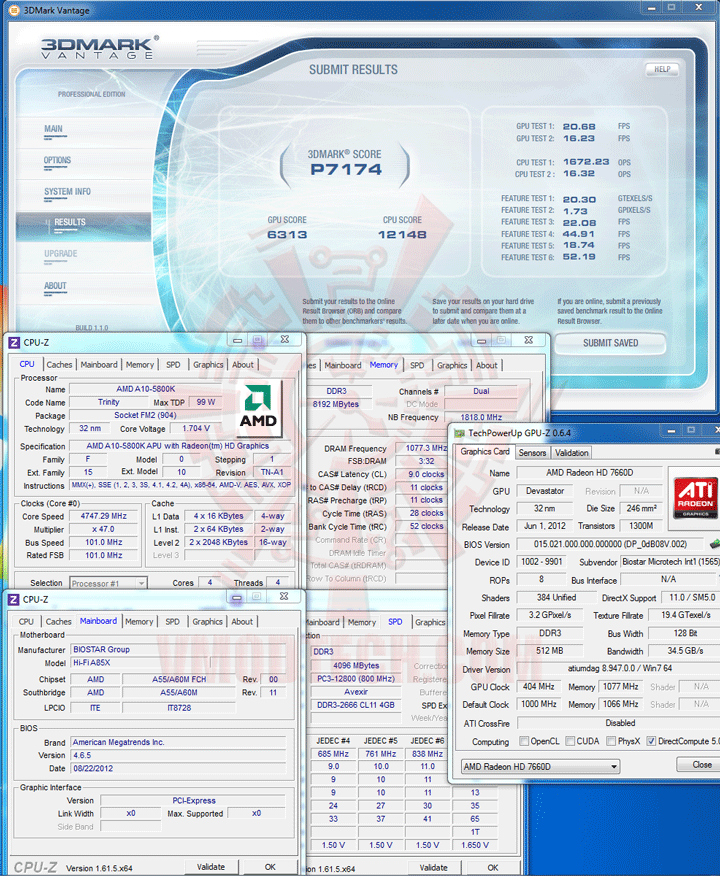Open the About tab in the CPU-Z memory timings window

487,365
